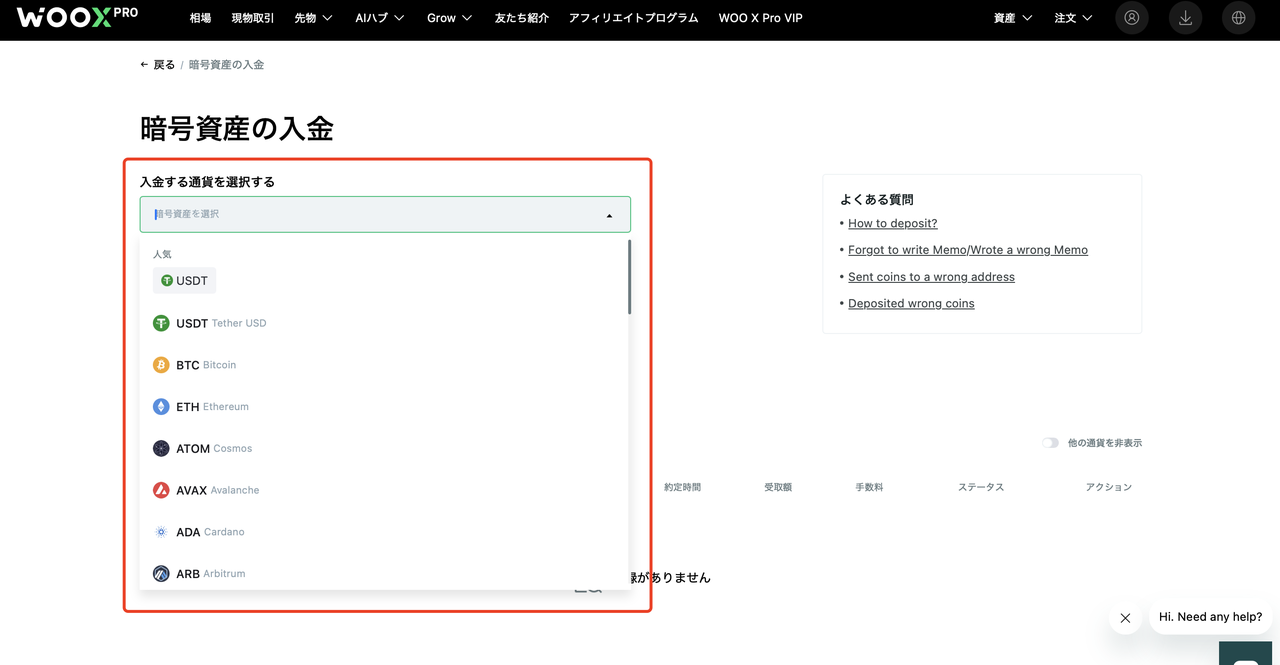The width and height of the screenshot is (1280, 665).
Task: Open the user account profile icon
Action: pos(1131,18)
